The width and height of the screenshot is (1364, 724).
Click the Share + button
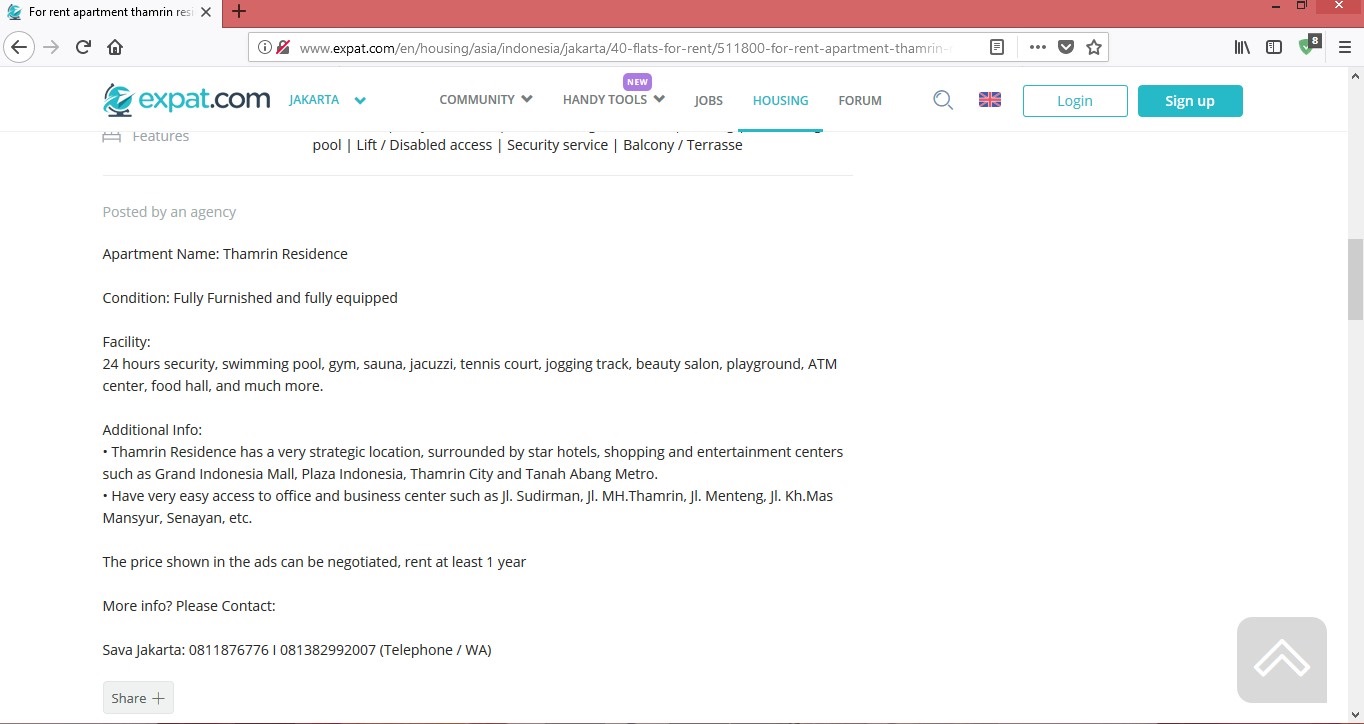(138, 698)
